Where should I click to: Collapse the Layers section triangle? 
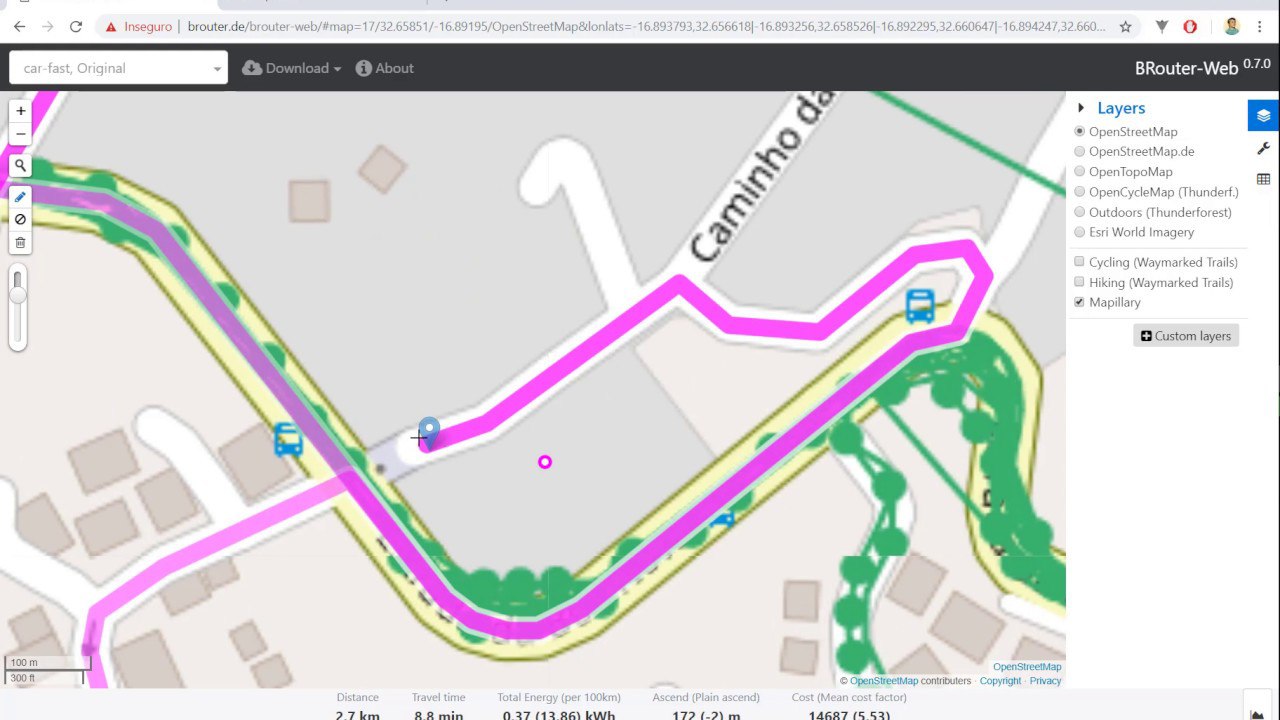[1081, 108]
